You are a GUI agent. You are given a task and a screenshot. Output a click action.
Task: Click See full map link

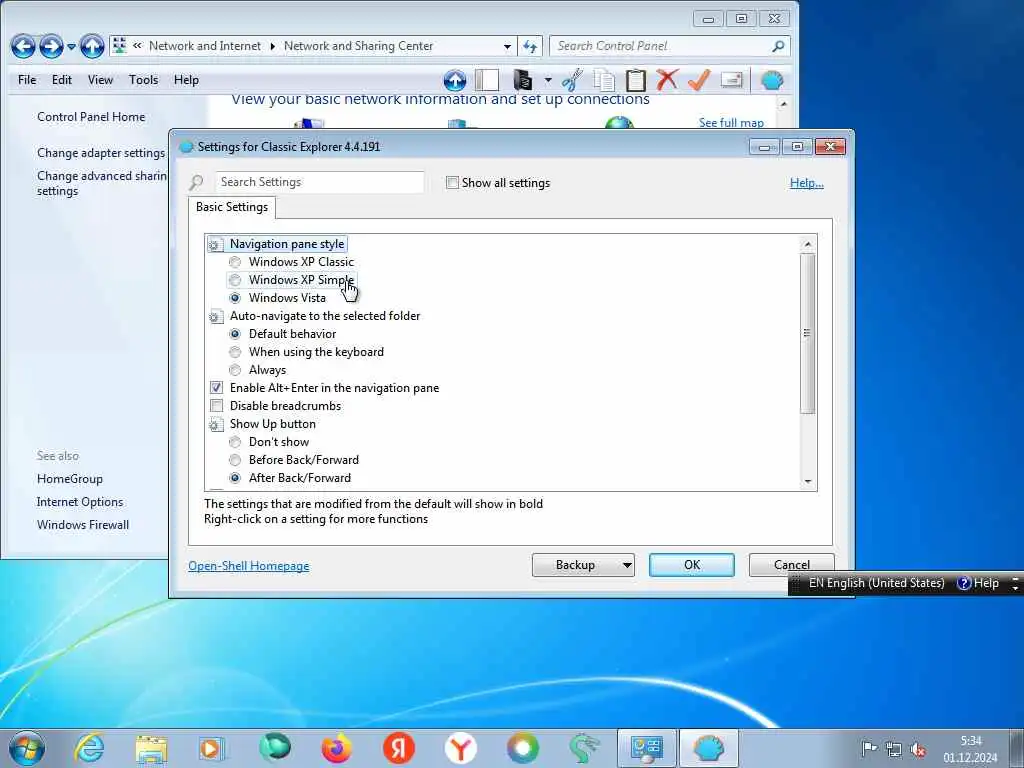click(731, 123)
